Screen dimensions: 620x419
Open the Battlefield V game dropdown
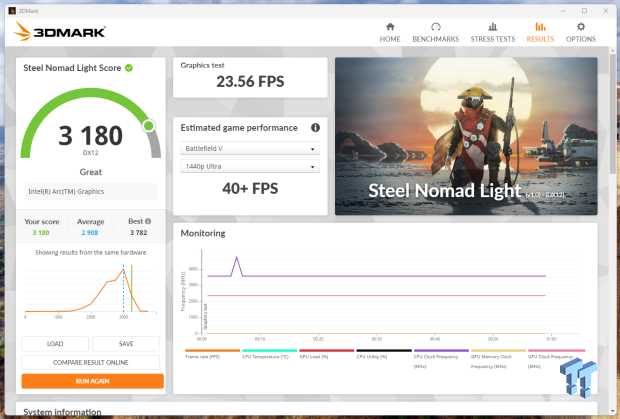[250, 148]
